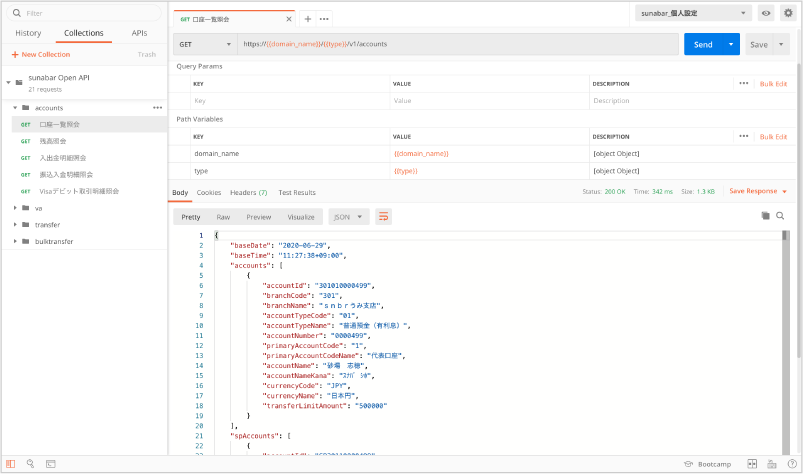803x474 pixels.
Task: Open the Trash link
Action: coord(146,54)
